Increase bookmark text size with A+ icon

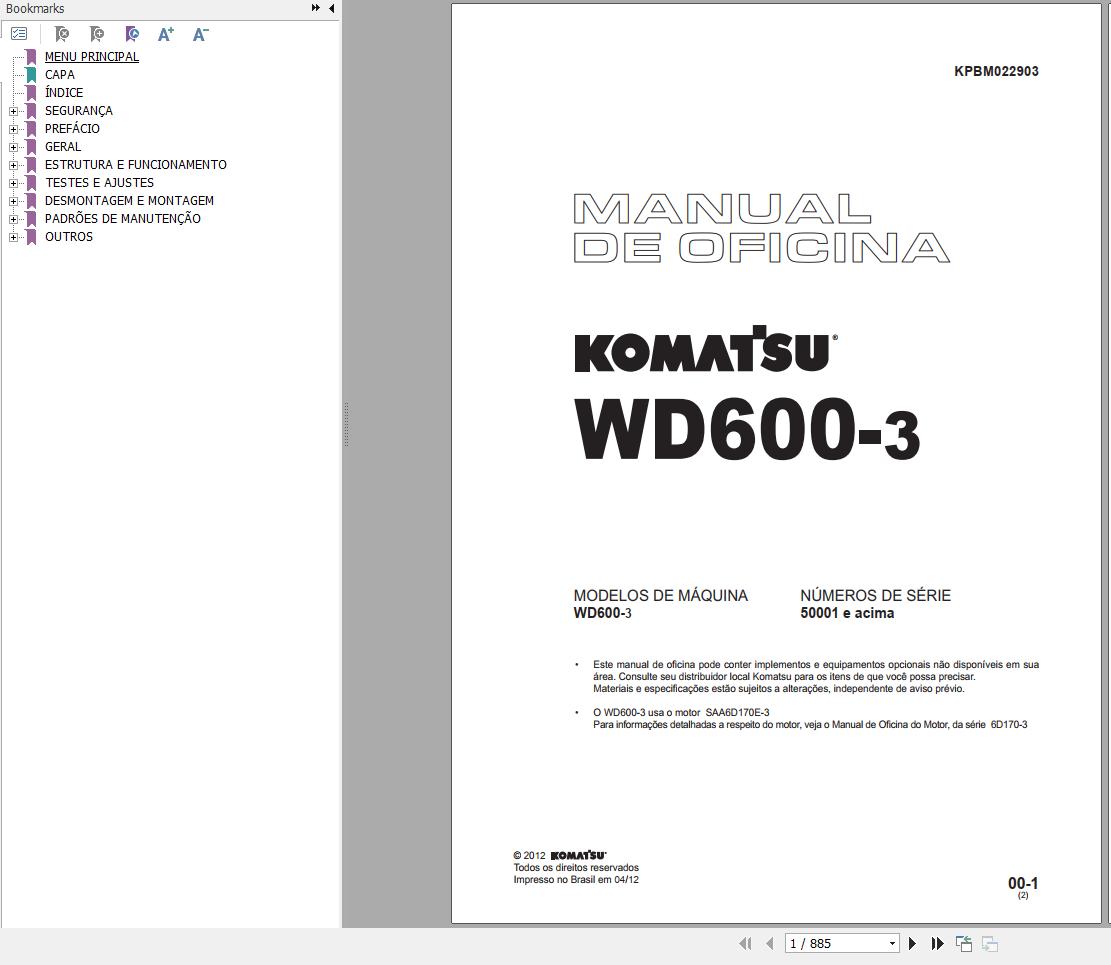[166, 33]
